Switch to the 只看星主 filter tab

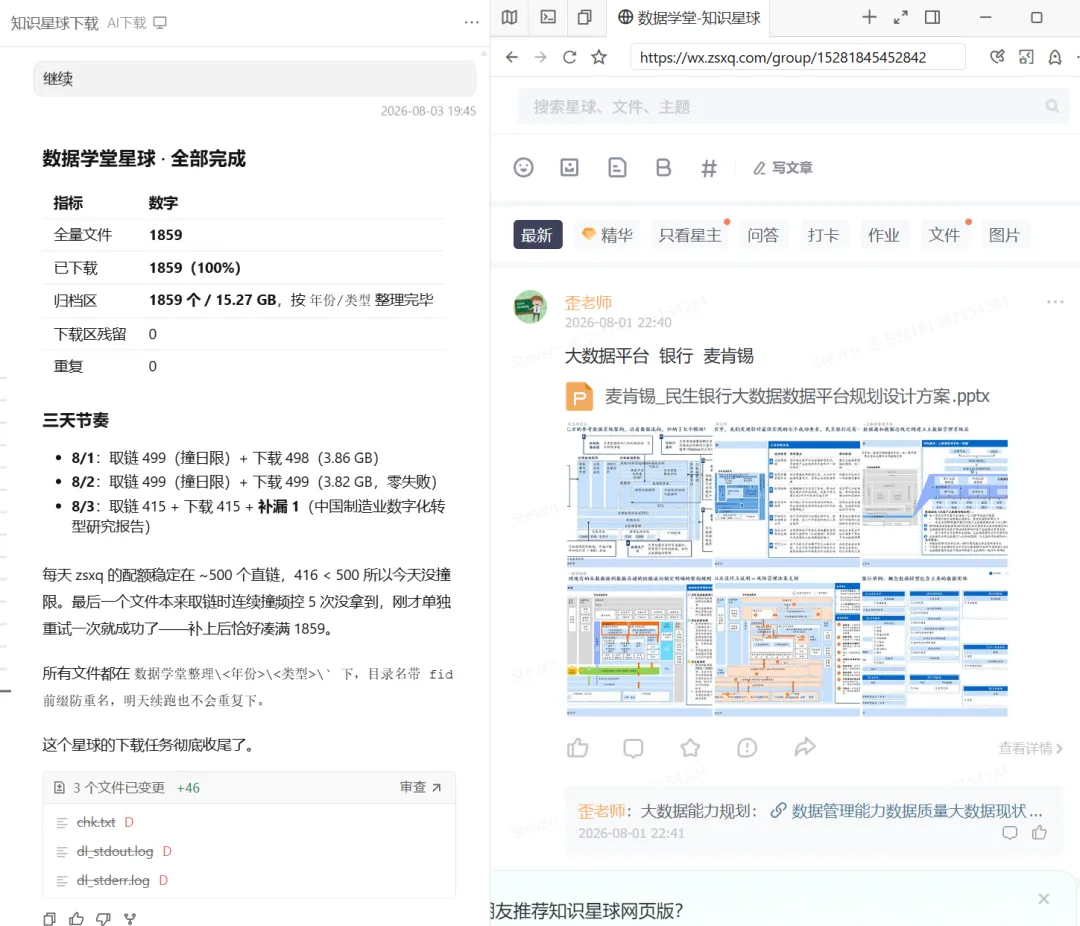point(690,235)
